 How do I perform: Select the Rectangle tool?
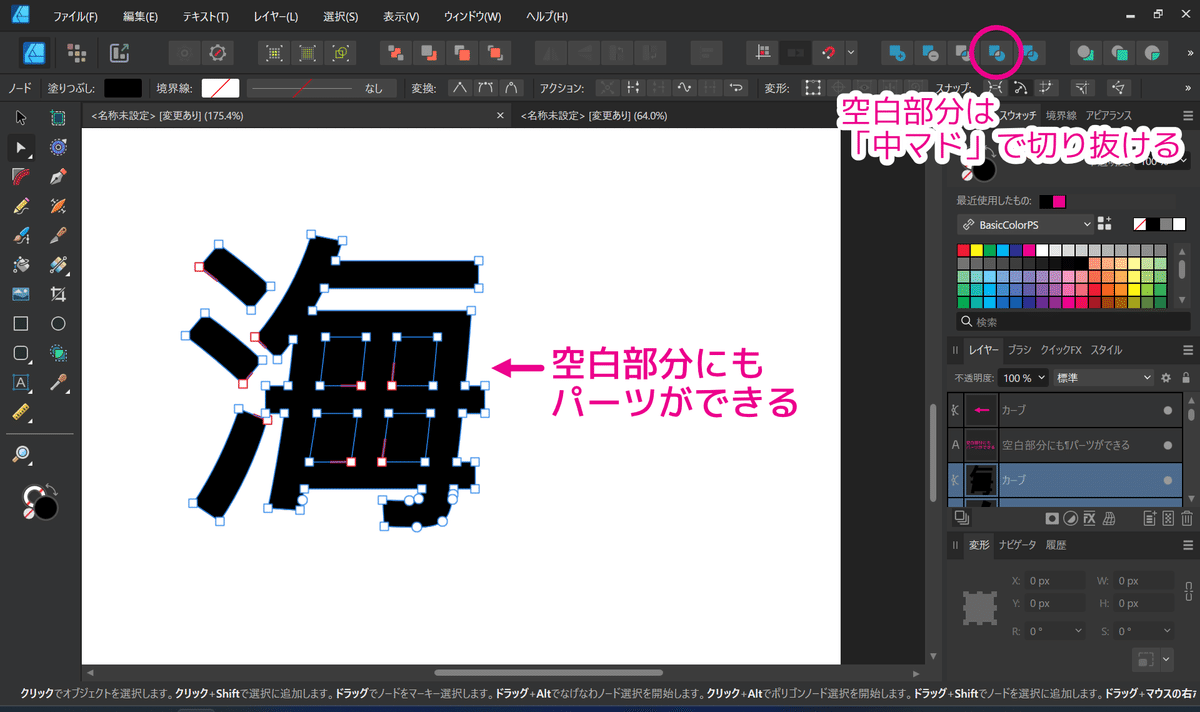(21, 324)
